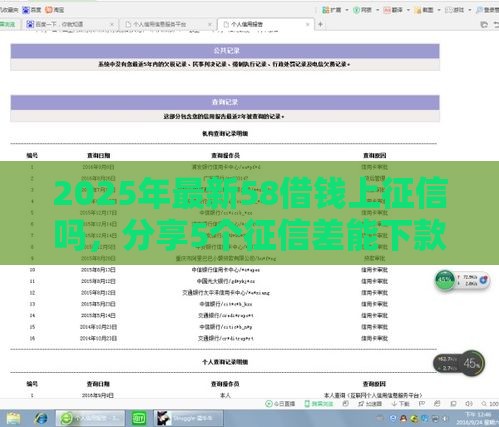Open the 网银 online banking toolbar item

point(363,10)
